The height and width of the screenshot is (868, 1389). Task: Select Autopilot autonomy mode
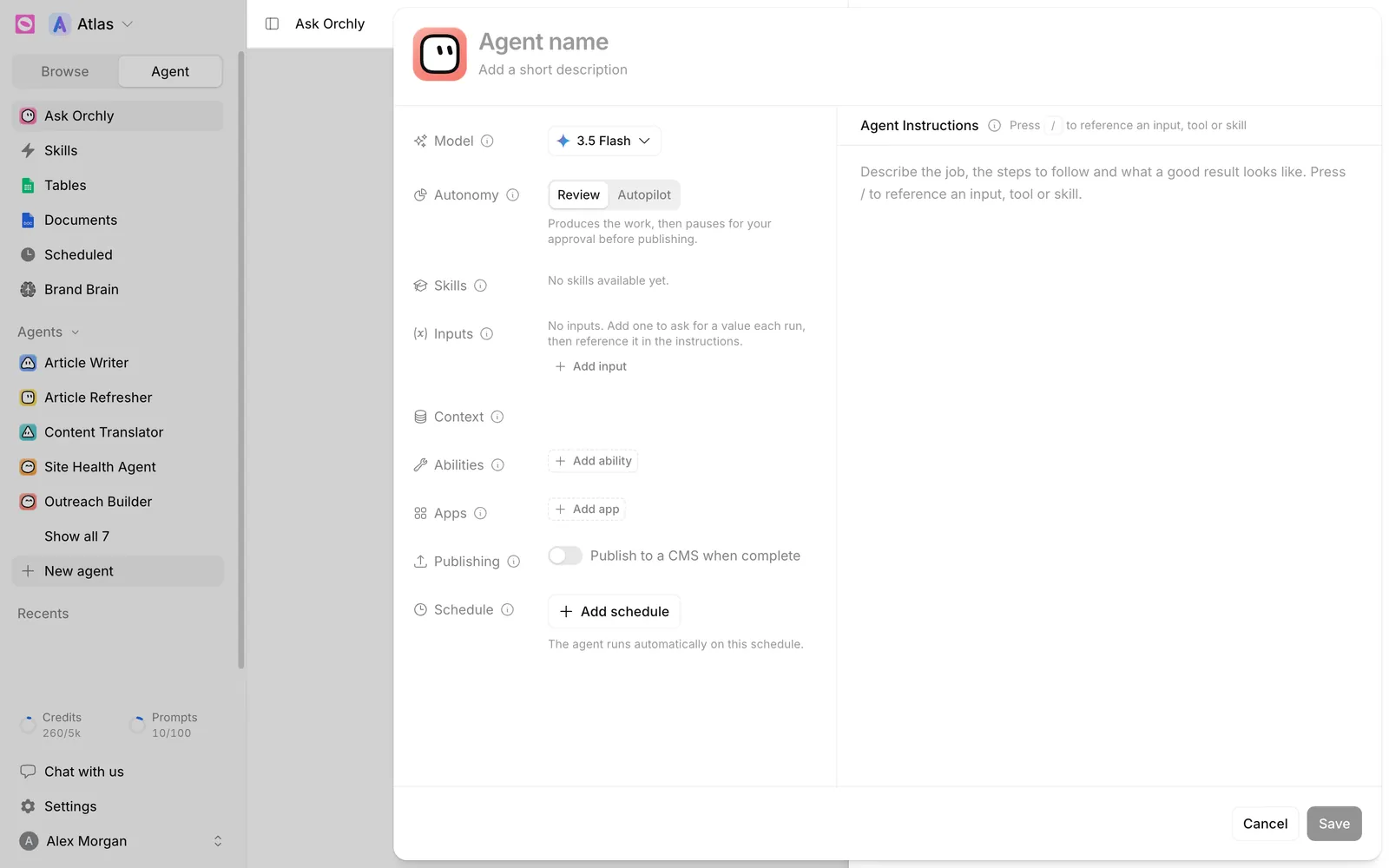pyautogui.click(x=644, y=194)
